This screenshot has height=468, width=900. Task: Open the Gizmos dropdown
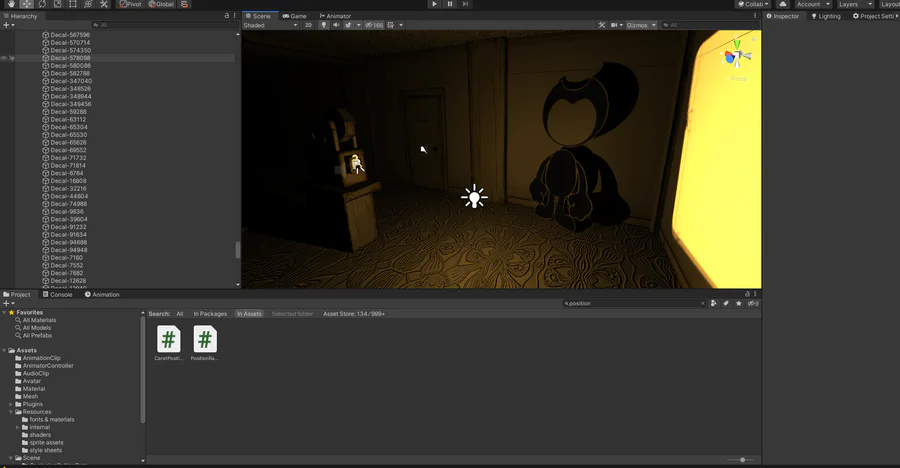[641, 25]
